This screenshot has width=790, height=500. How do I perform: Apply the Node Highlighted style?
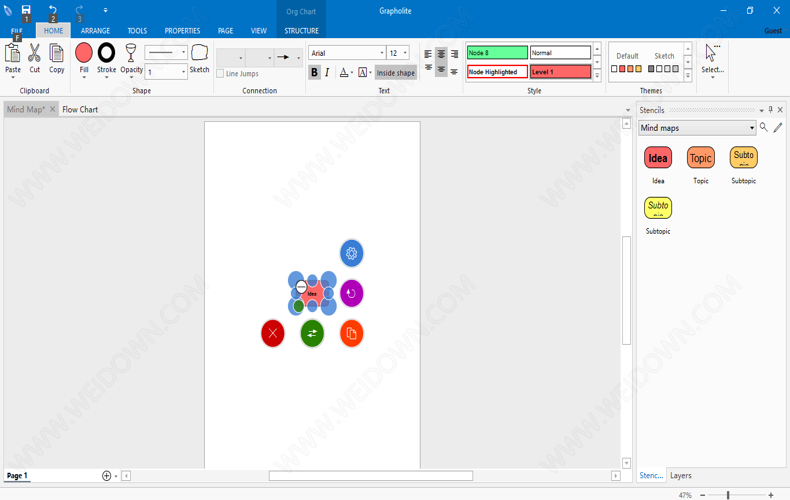tap(497, 72)
